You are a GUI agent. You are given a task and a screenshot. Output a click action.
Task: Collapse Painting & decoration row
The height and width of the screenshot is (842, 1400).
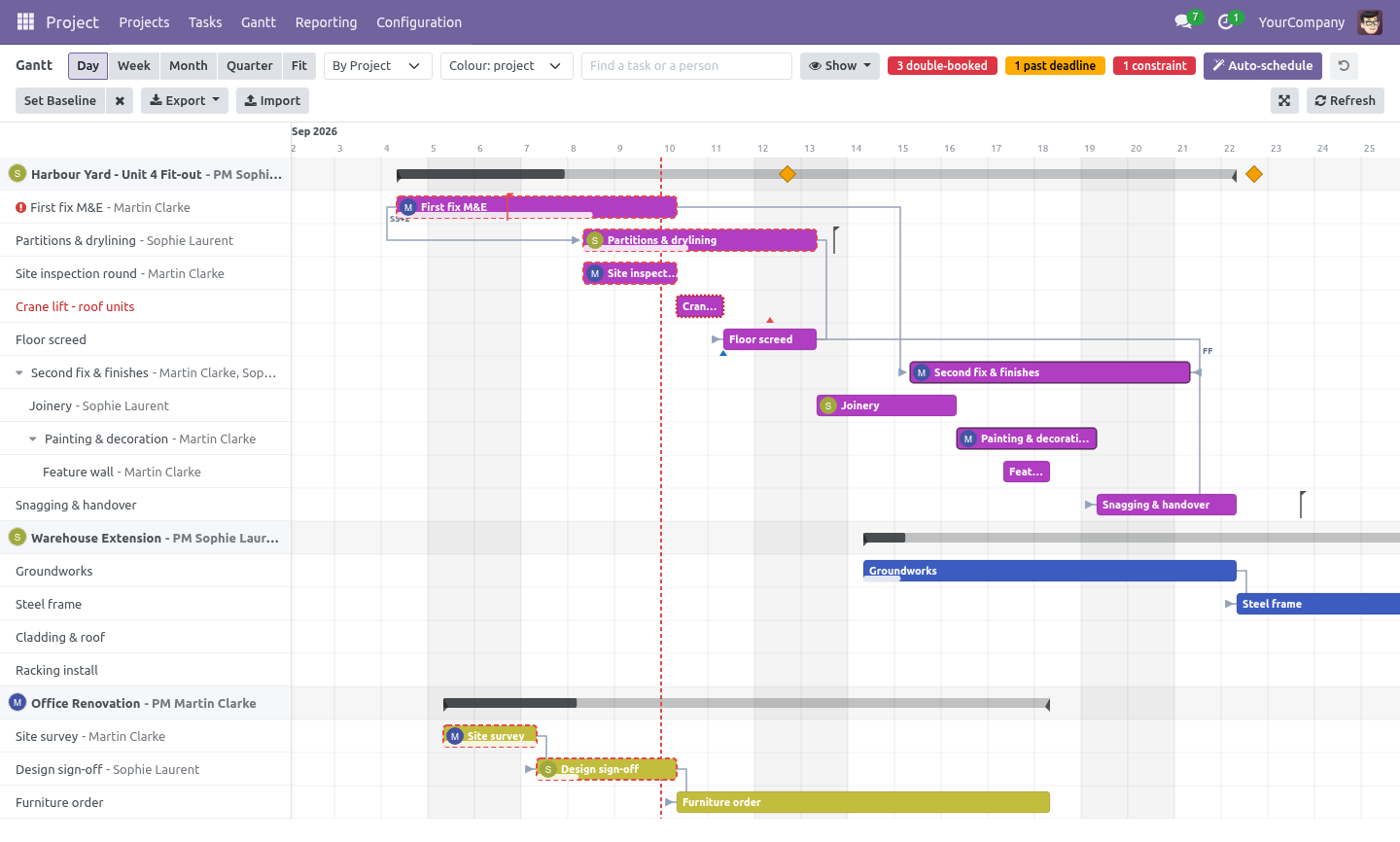33,439
